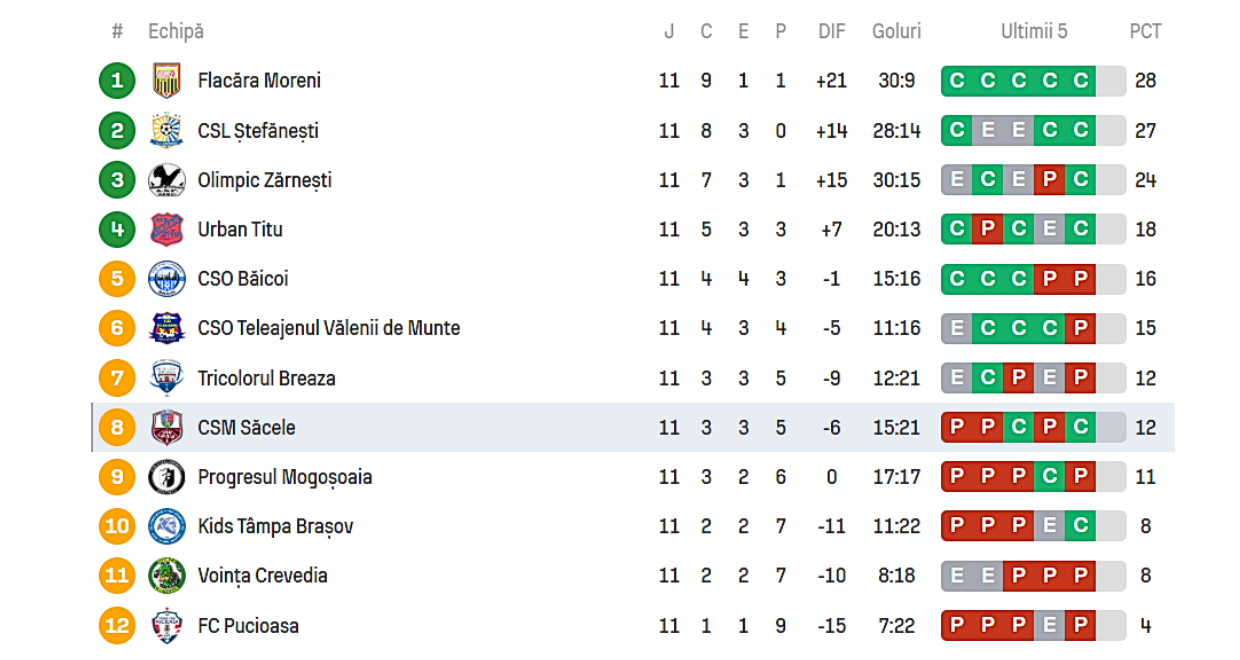Open the CSM Săcele team link
1240x660 pixels.
point(246,428)
